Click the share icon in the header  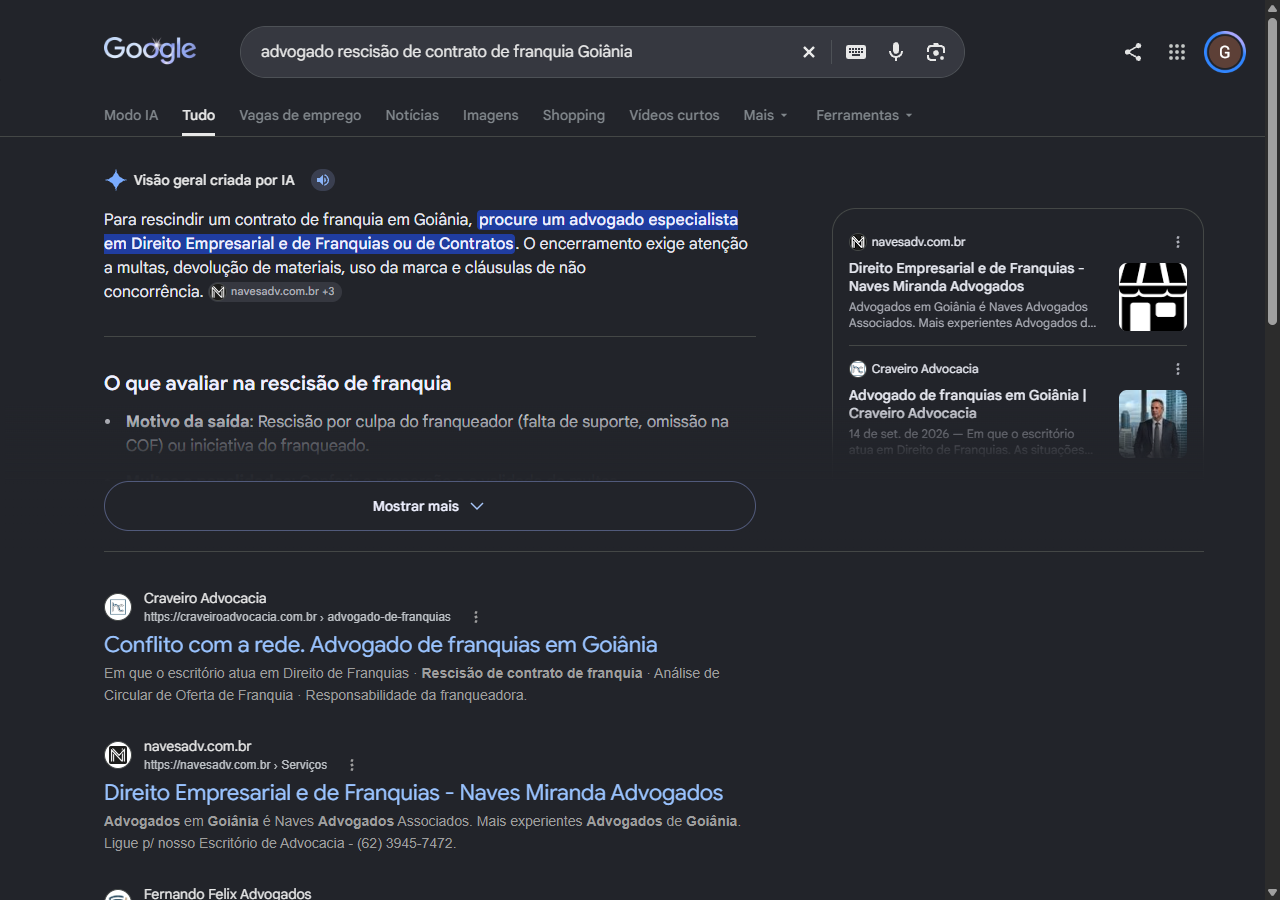1133,52
